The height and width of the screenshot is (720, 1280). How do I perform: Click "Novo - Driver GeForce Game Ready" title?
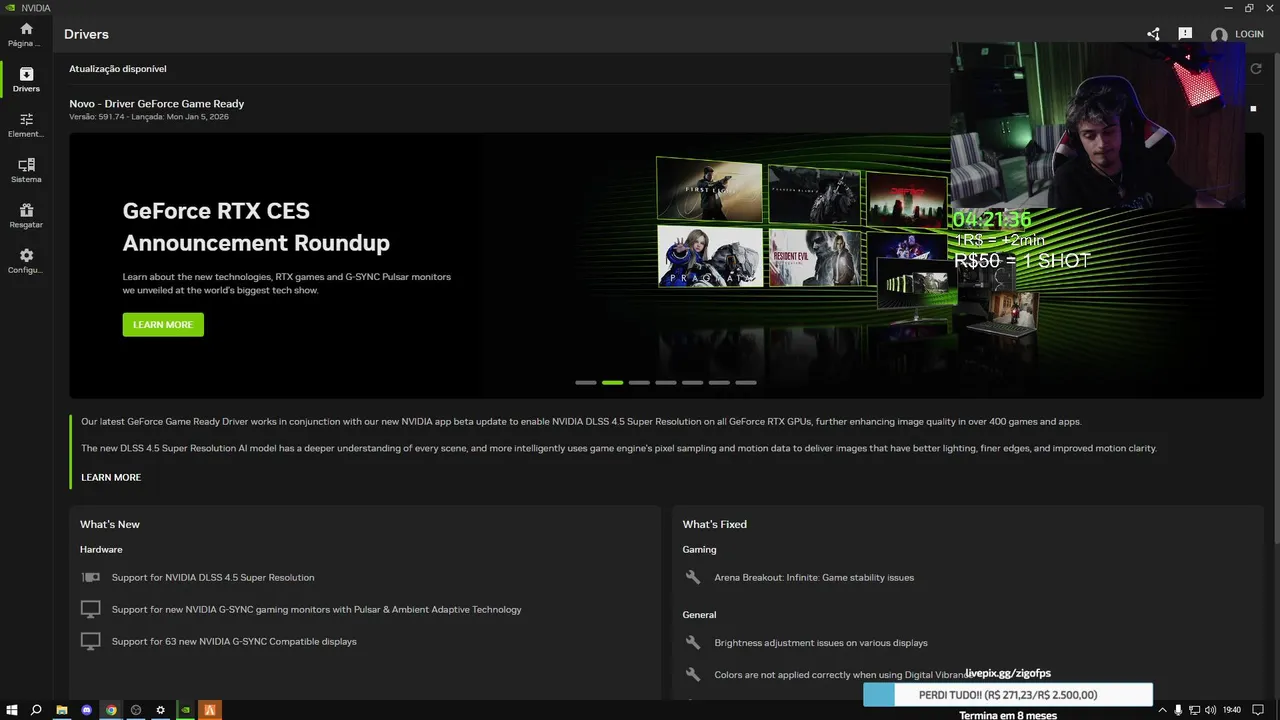(x=157, y=103)
